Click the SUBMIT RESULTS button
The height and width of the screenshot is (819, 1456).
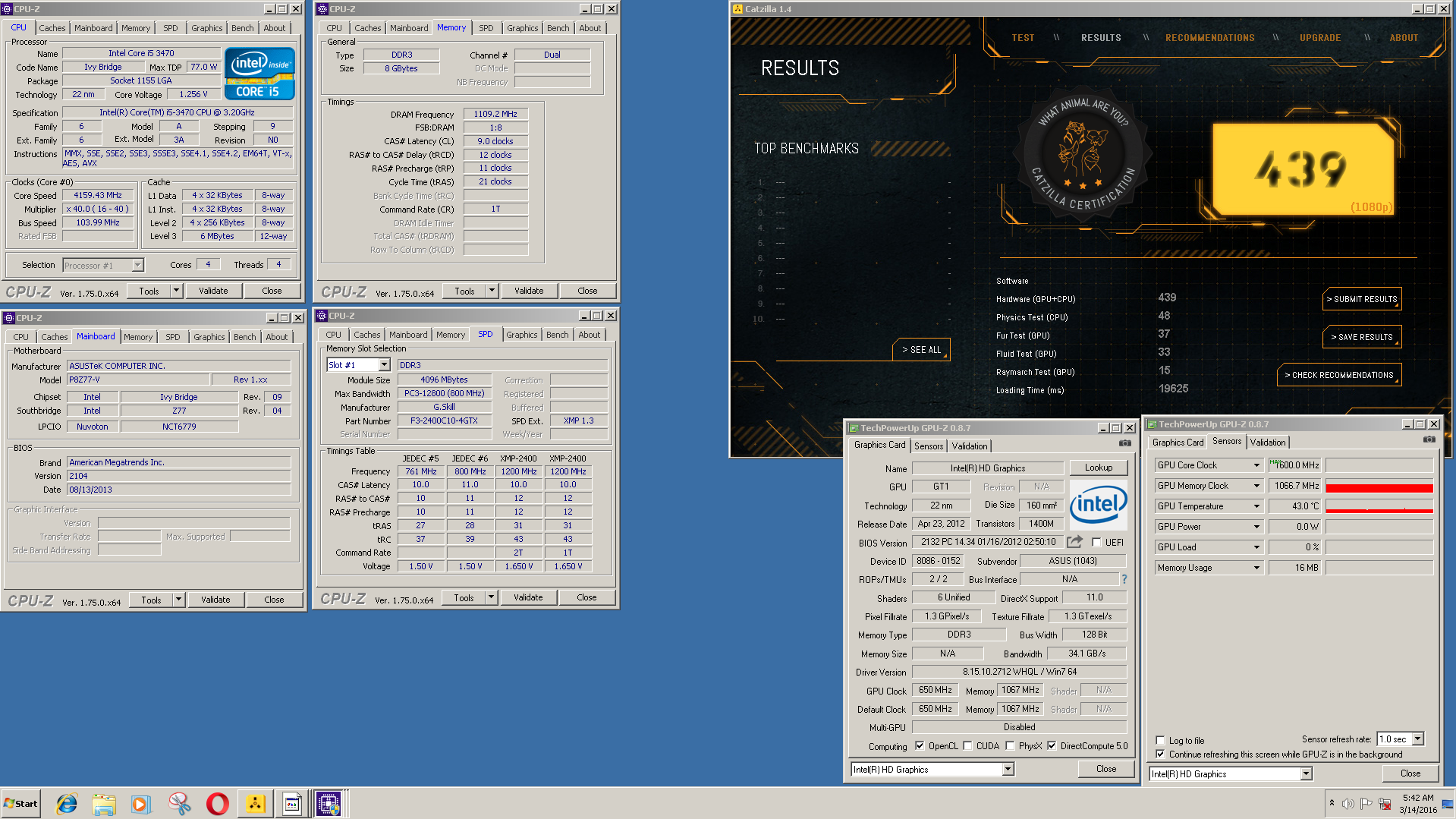tap(1362, 299)
